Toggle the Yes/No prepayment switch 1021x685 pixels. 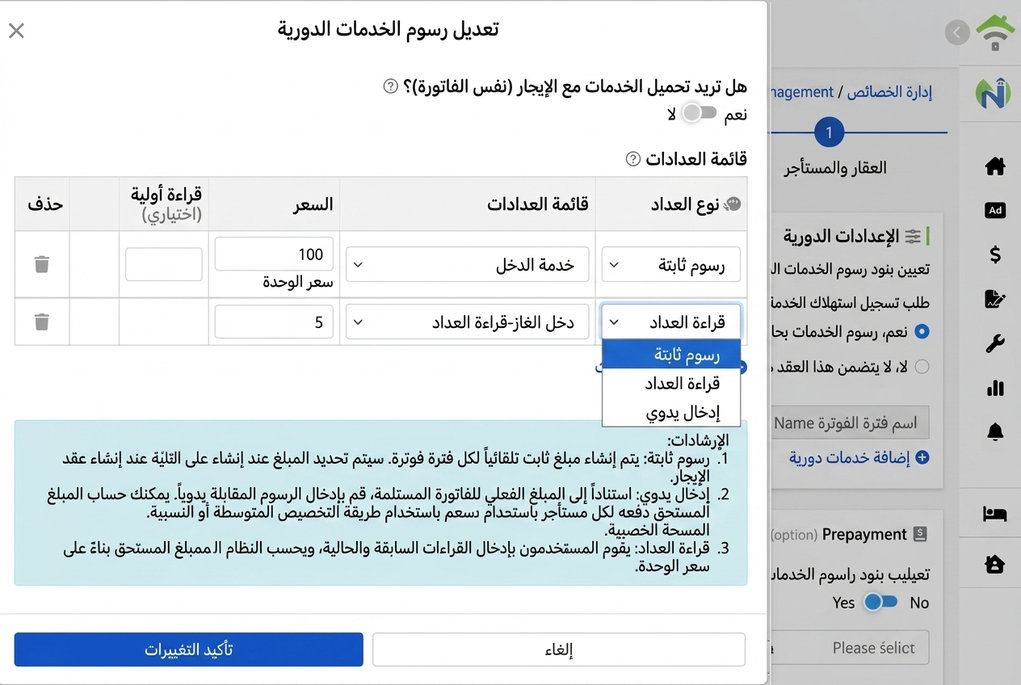point(880,602)
